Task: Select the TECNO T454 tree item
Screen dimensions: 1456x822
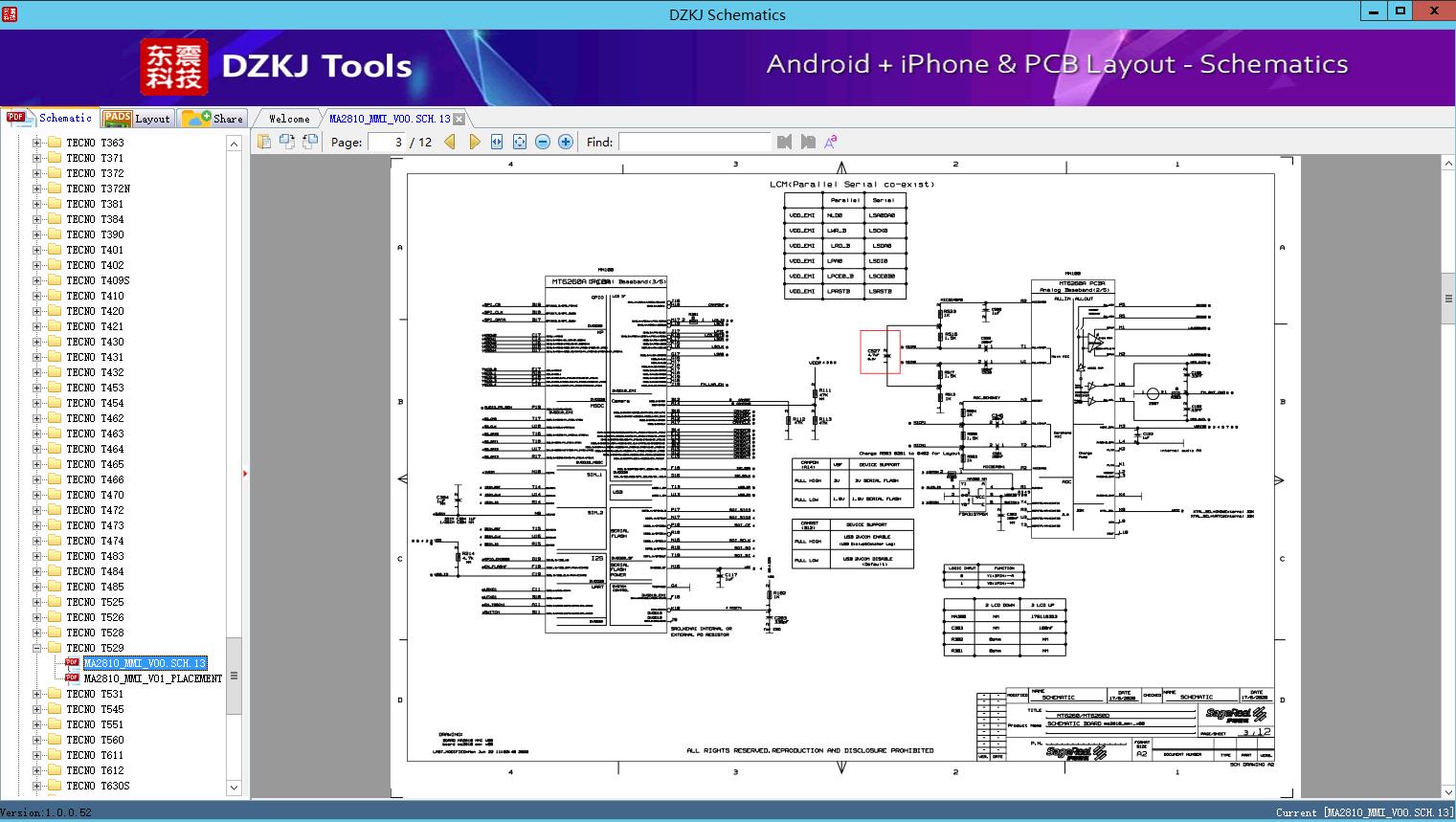Action: tap(95, 403)
